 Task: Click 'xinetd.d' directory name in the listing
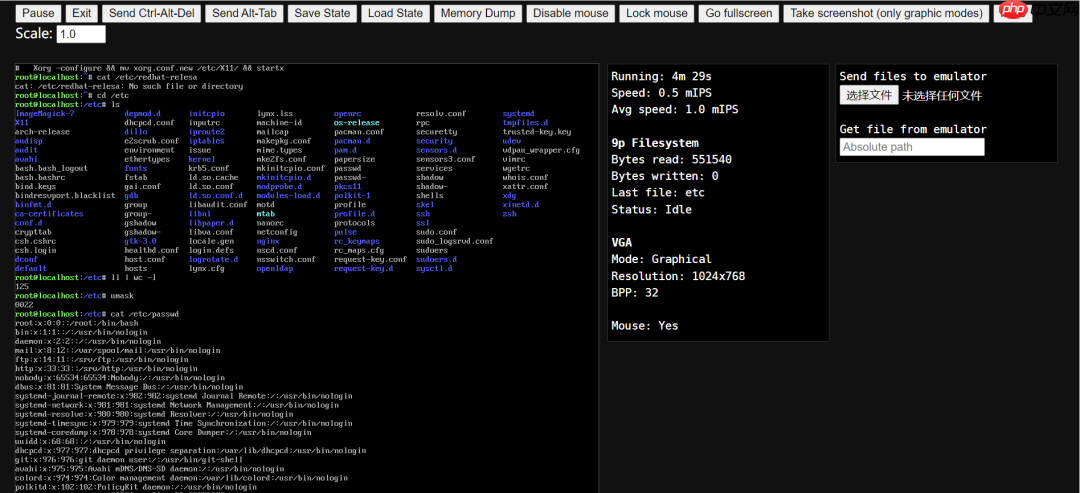point(521,204)
